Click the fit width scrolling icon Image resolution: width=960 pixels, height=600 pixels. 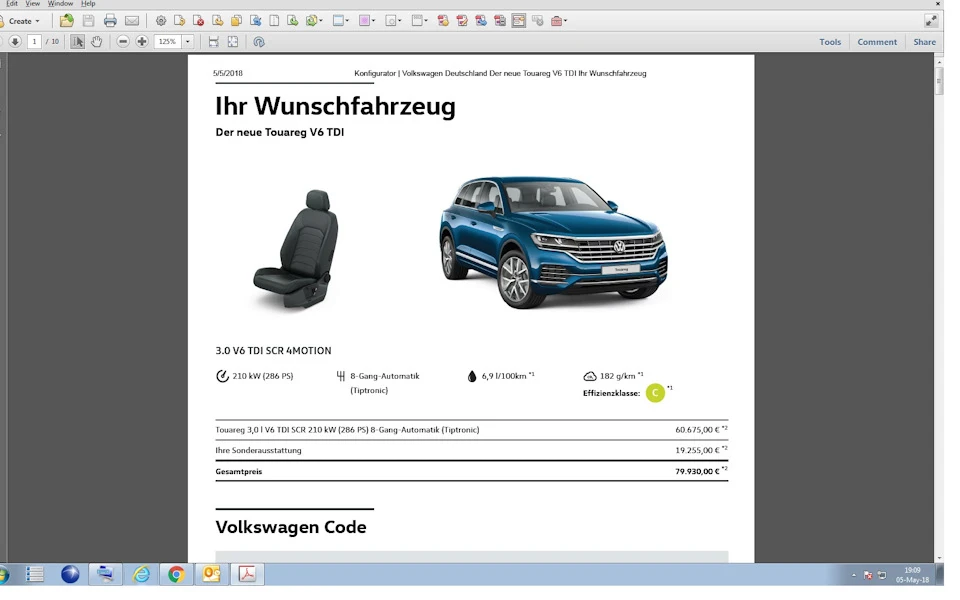(x=214, y=42)
